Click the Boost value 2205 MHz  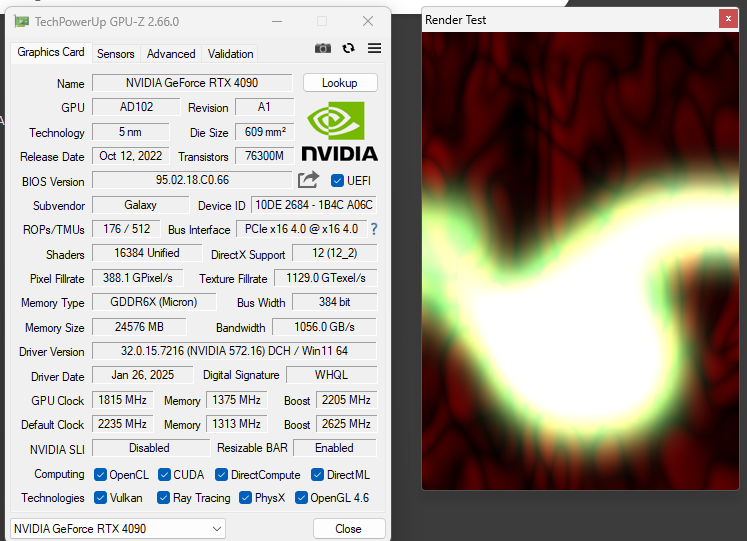coord(346,400)
